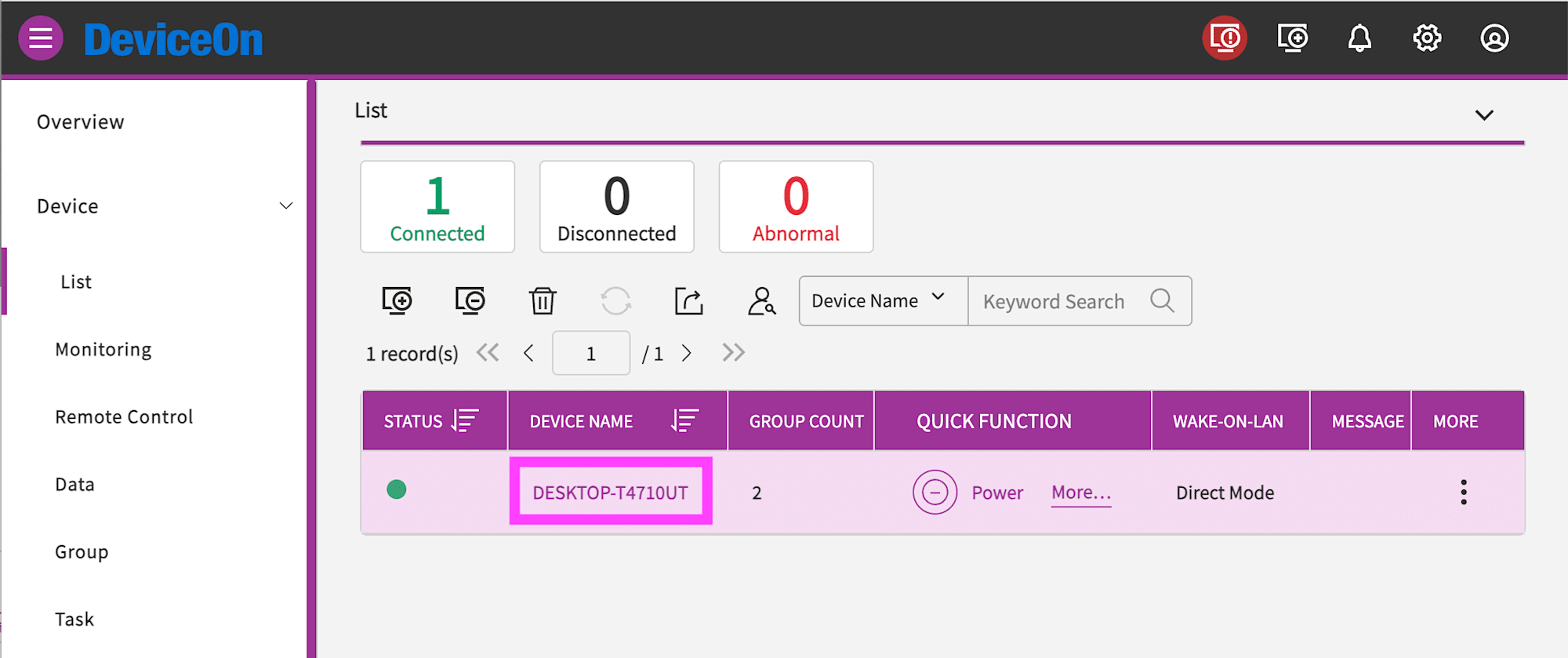Open Task in the sidebar

pyautogui.click(x=74, y=620)
